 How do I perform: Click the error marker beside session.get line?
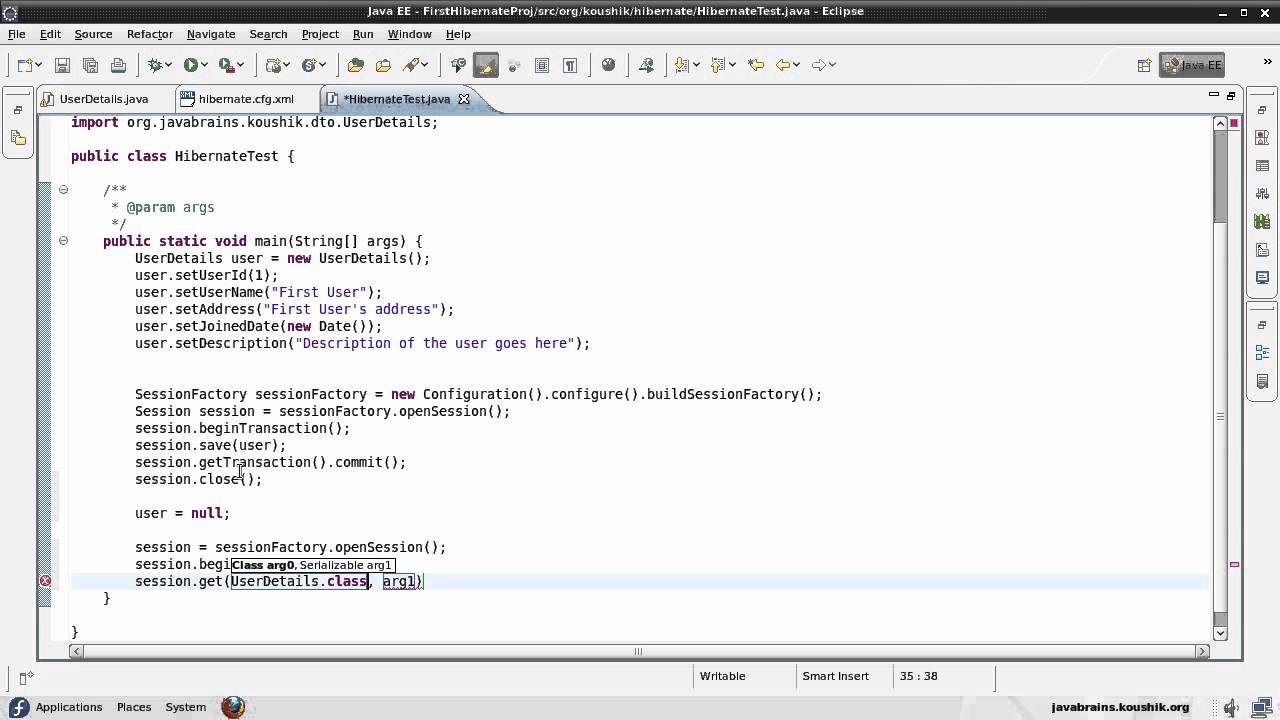(x=45, y=581)
